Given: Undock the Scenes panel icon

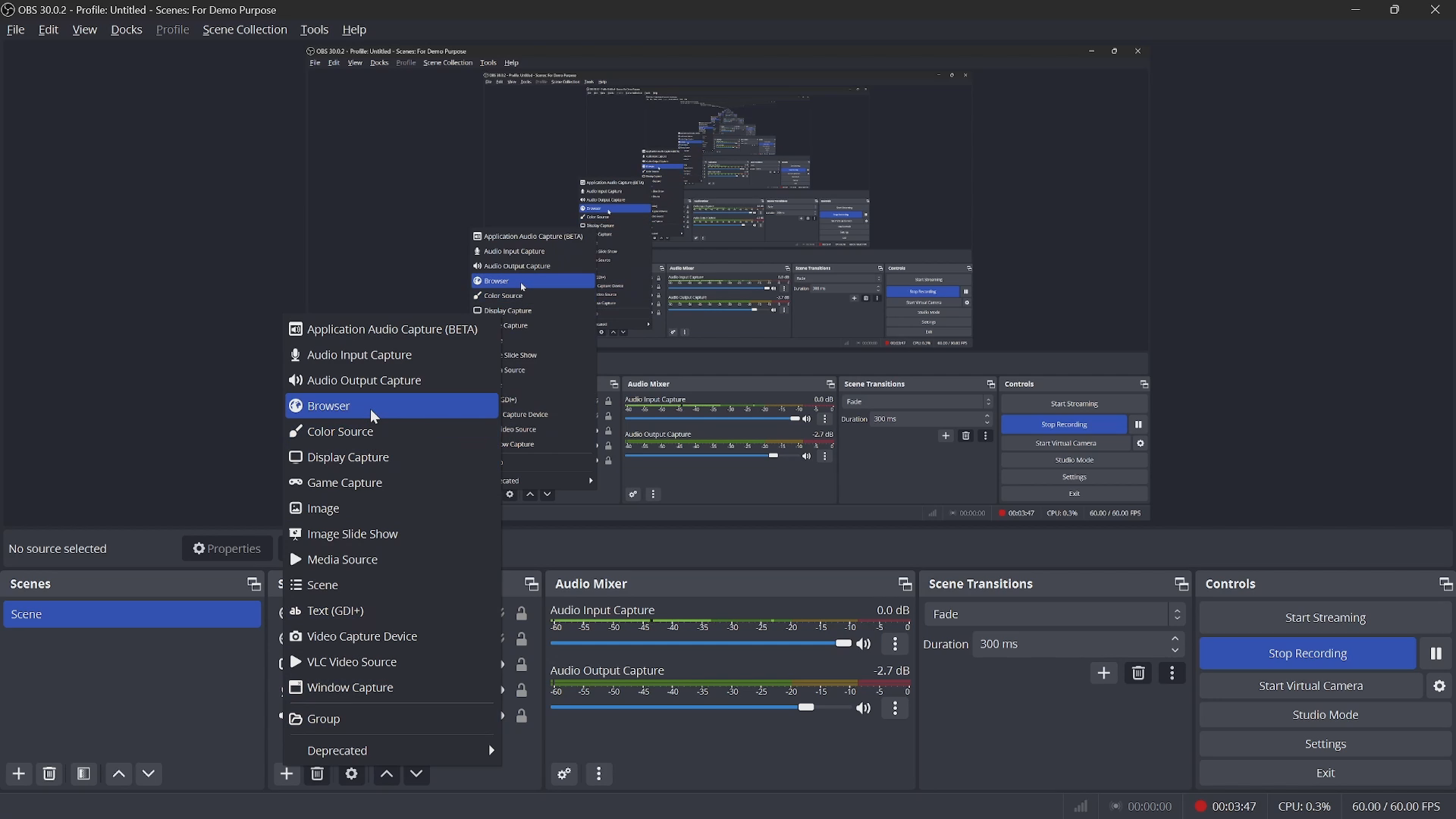Looking at the screenshot, I should (x=253, y=585).
